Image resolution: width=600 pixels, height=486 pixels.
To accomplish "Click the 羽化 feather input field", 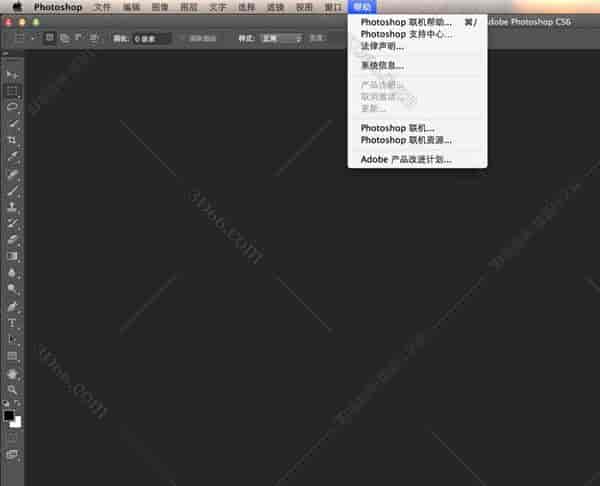I will click(152, 38).
